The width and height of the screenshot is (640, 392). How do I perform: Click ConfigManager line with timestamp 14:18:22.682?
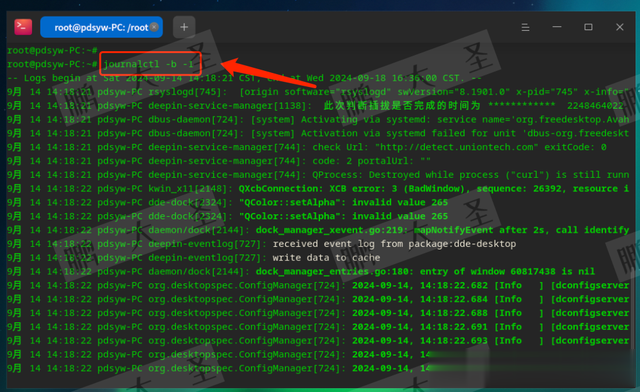click(318, 286)
